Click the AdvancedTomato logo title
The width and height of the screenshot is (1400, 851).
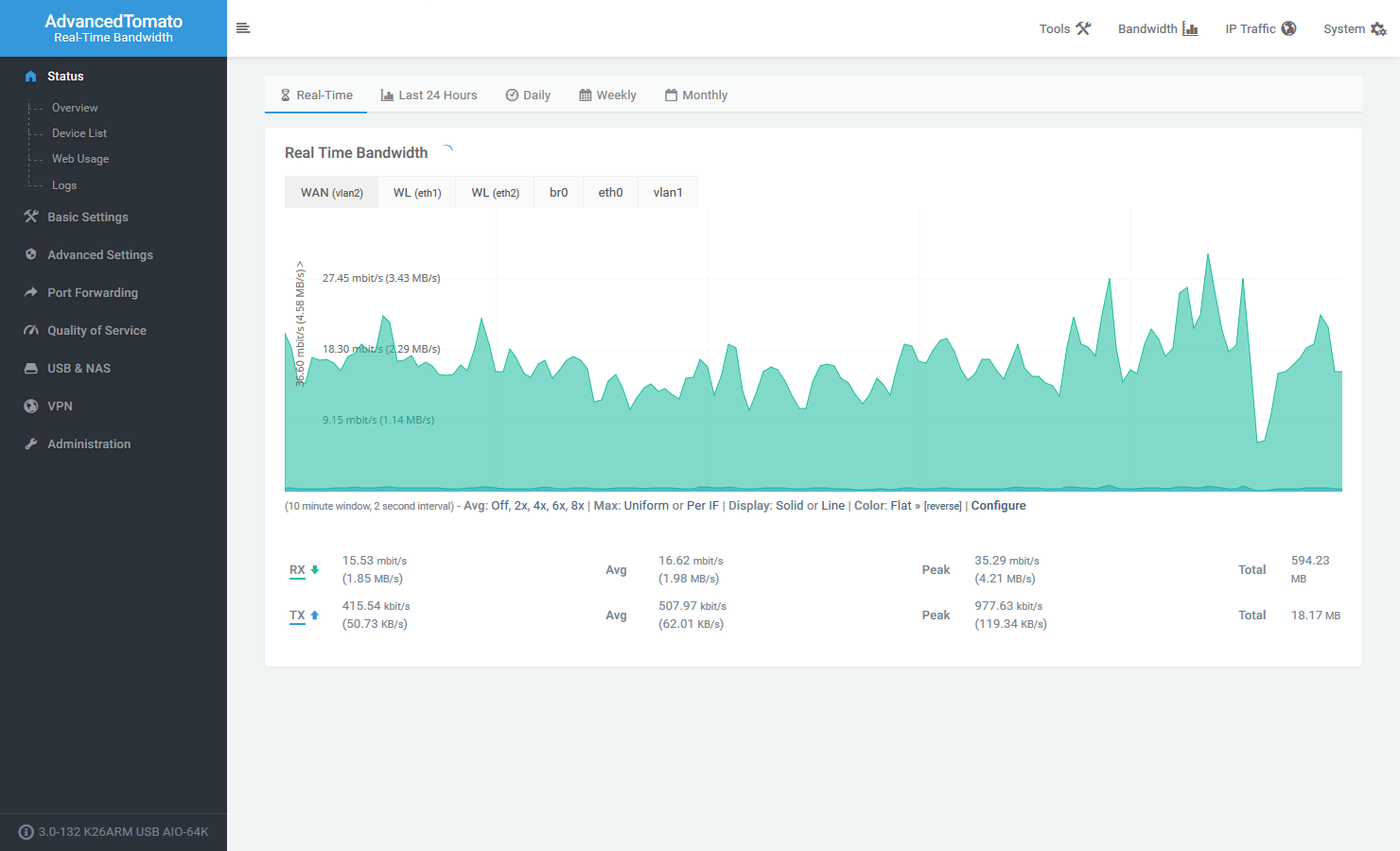pyautogui.click(x=114, y=21)
